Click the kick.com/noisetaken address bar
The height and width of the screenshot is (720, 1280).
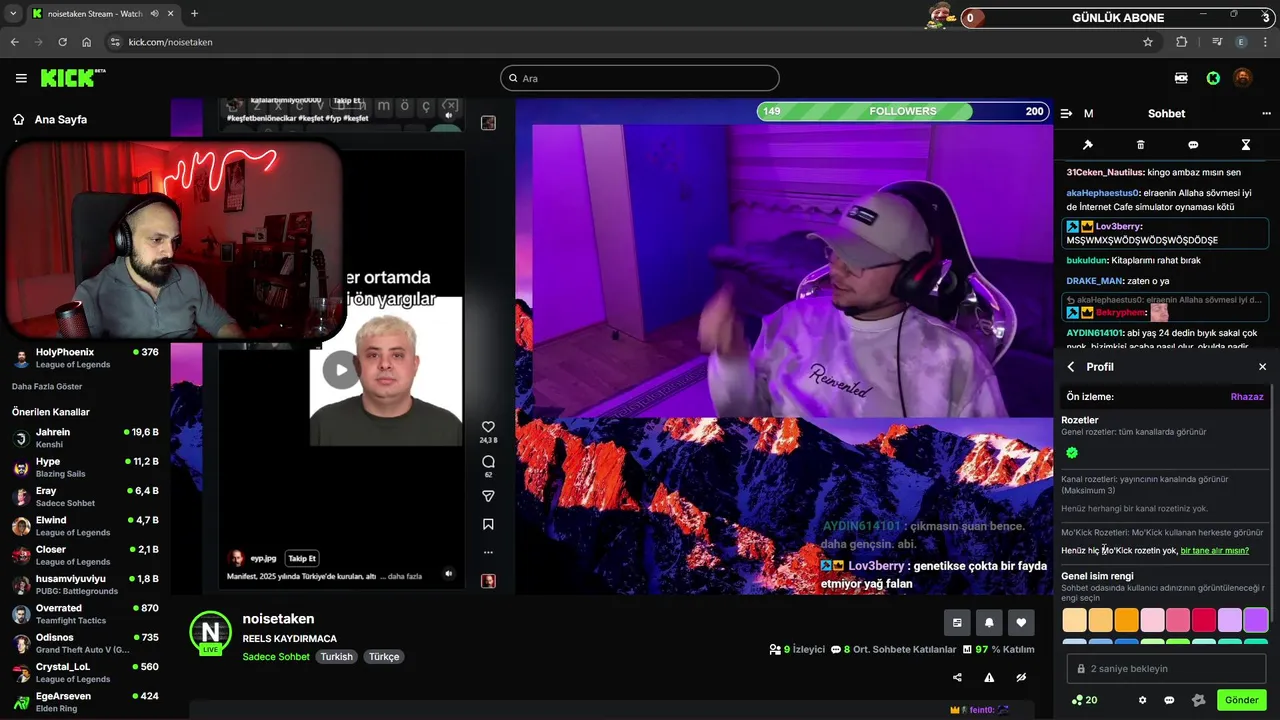pos(630,42)
